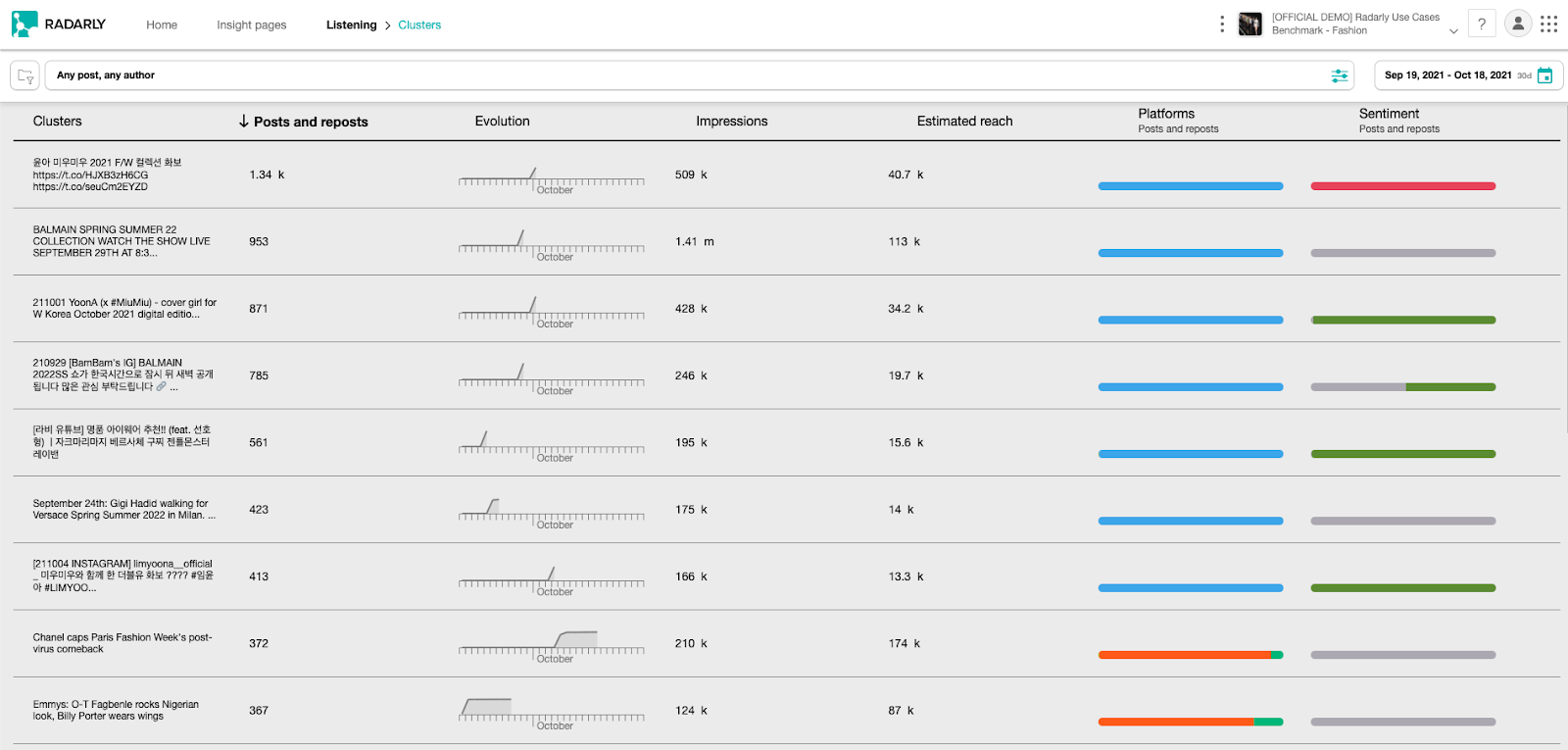Viewport: 1568px width, 750px height.
Task: Open the vertical three-dot options menu
Action: pos(1222,24)
